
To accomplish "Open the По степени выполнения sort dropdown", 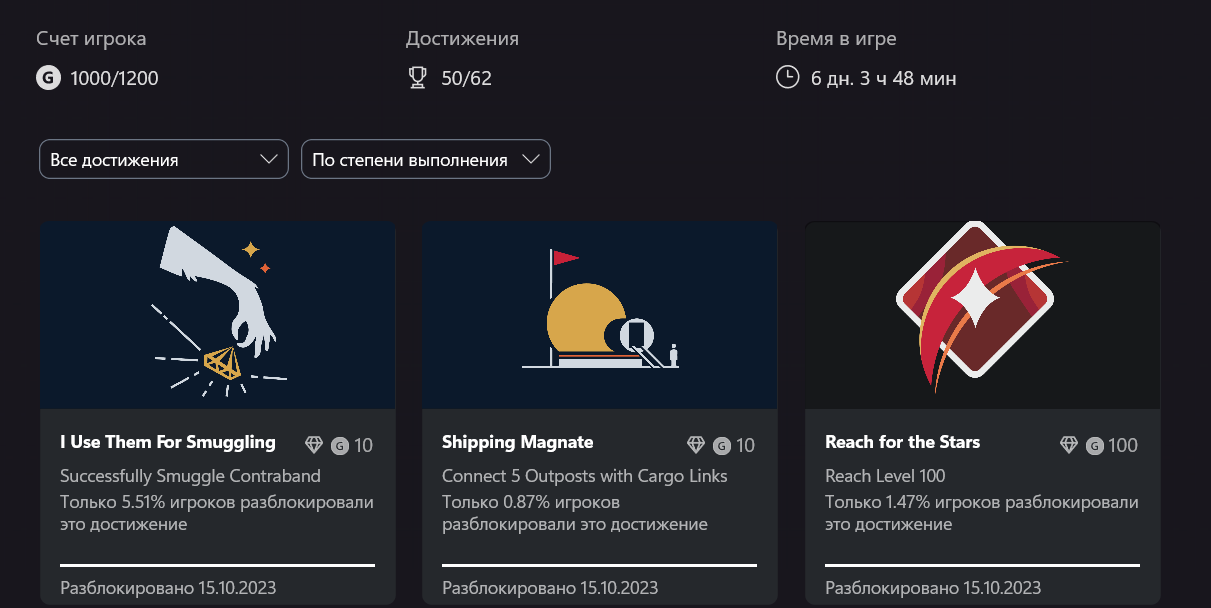I will (x=425, y=160).
